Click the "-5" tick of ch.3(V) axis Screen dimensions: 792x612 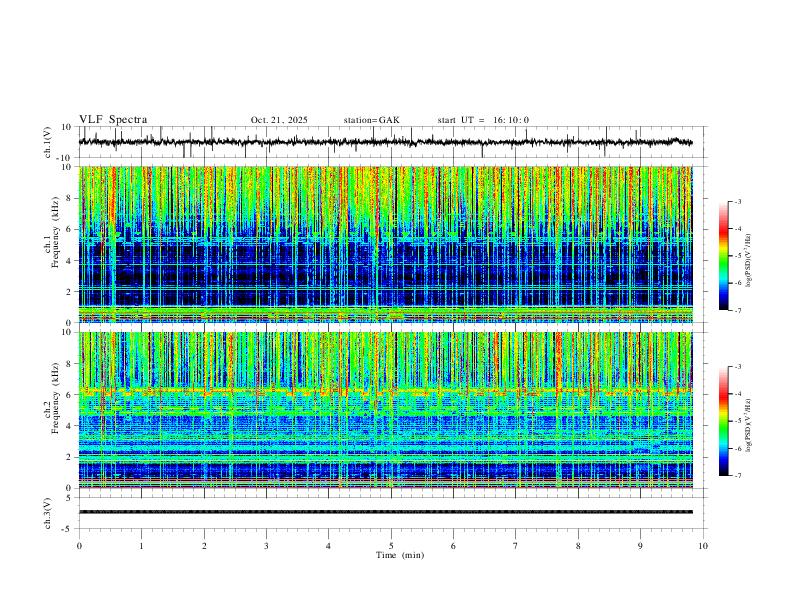pyautogui.click(x=68, y=529)
